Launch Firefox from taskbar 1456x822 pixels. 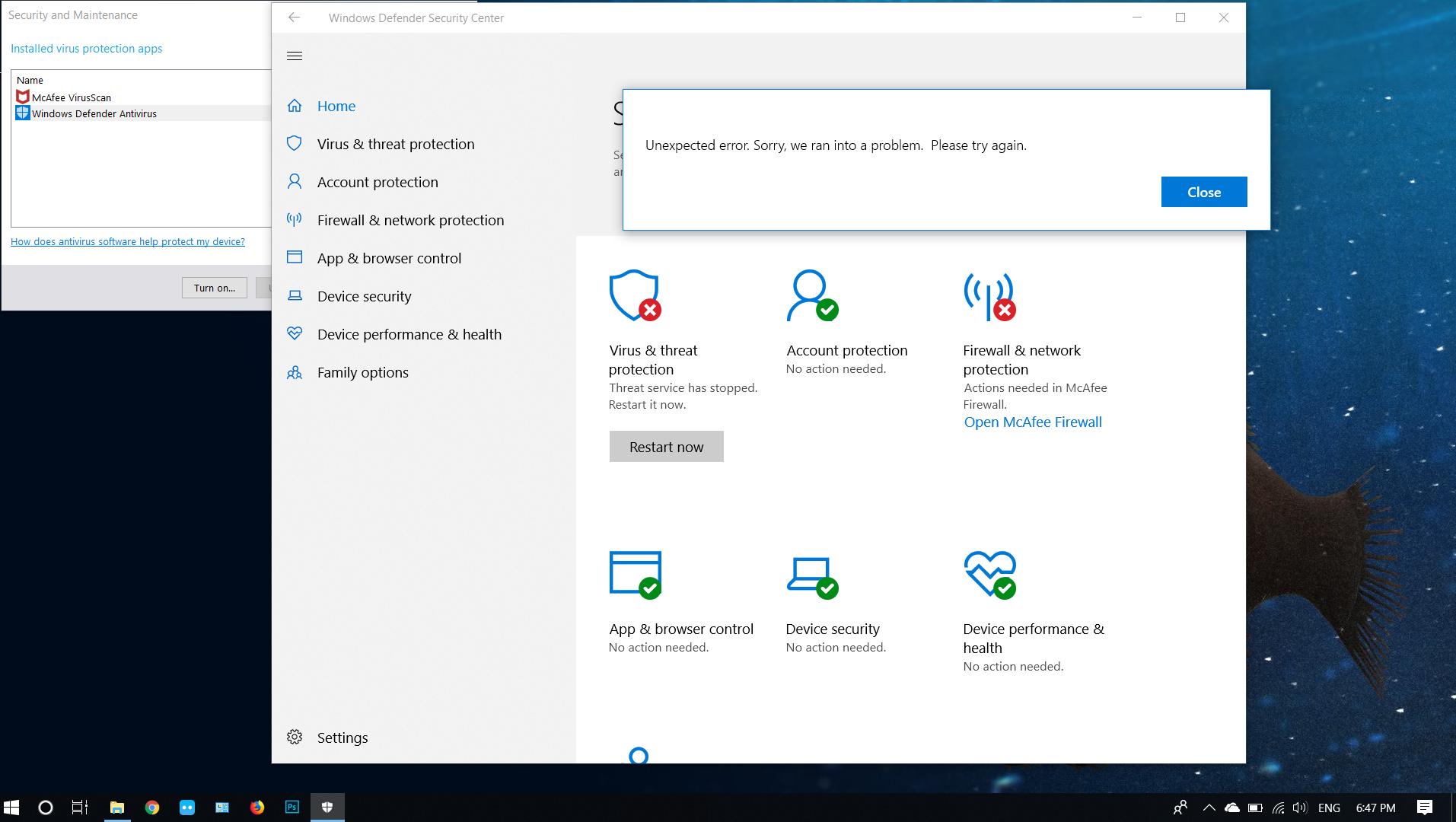click(x=257, y=808)
